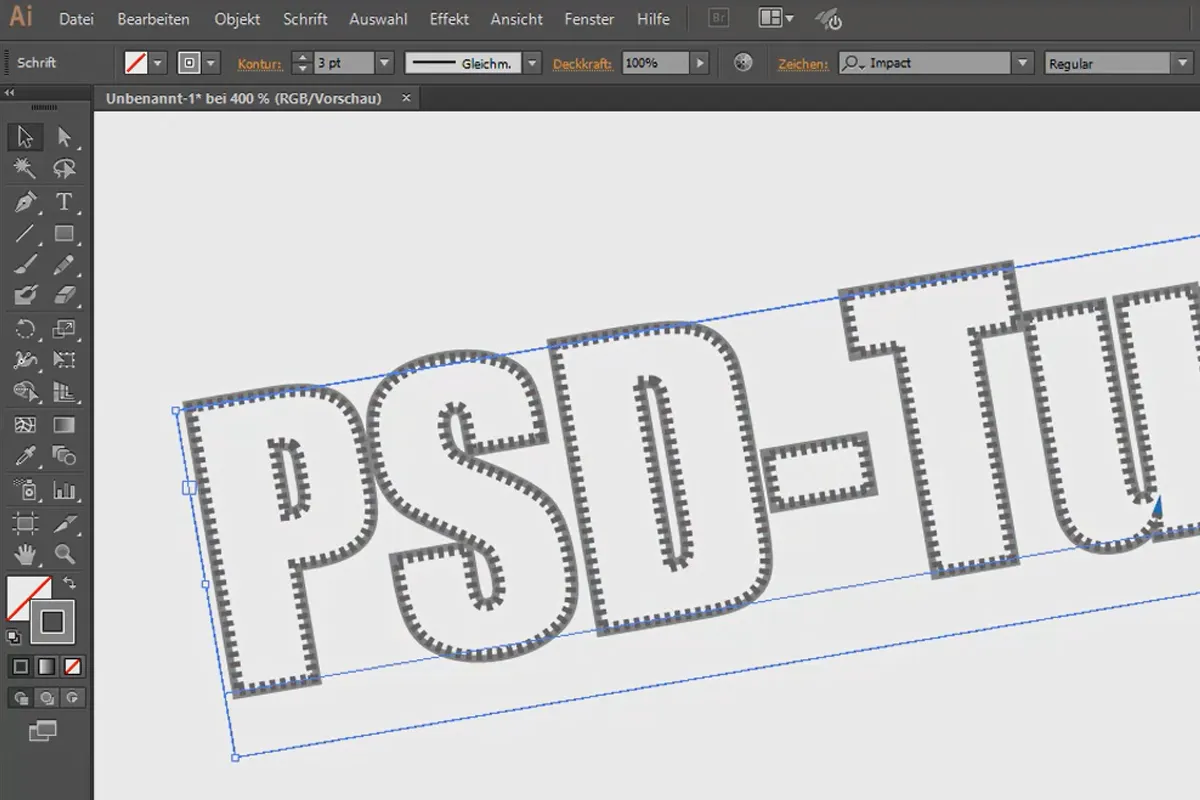This screenshot has width=1200, height=800.
Task: Activate the Lasso tool
Action: (64, 169)
